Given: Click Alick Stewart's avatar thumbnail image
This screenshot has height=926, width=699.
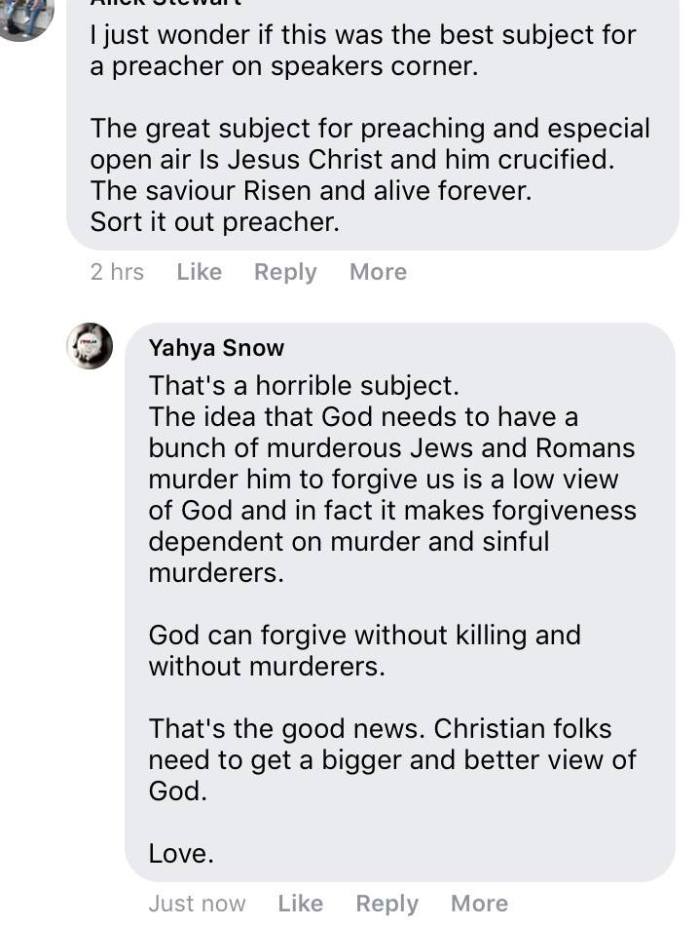Looking at the screenshot, I should click(25, 15).
